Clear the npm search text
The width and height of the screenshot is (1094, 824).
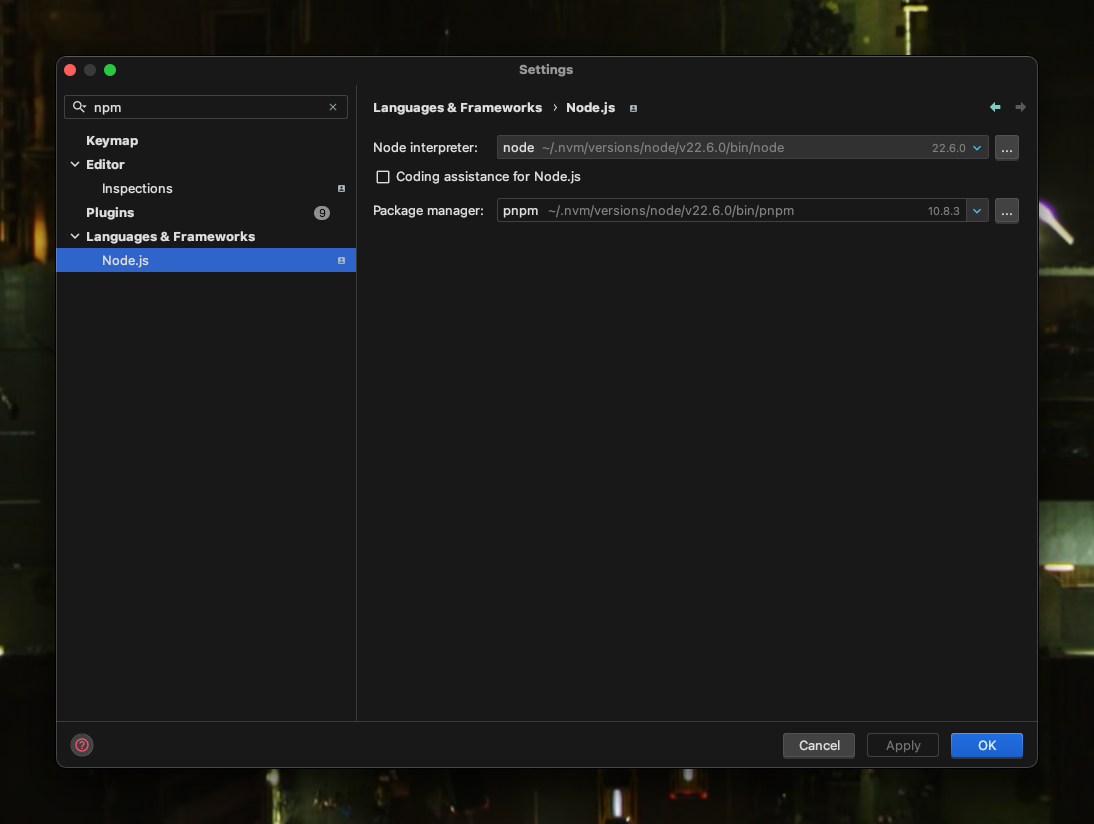[333, 107]
